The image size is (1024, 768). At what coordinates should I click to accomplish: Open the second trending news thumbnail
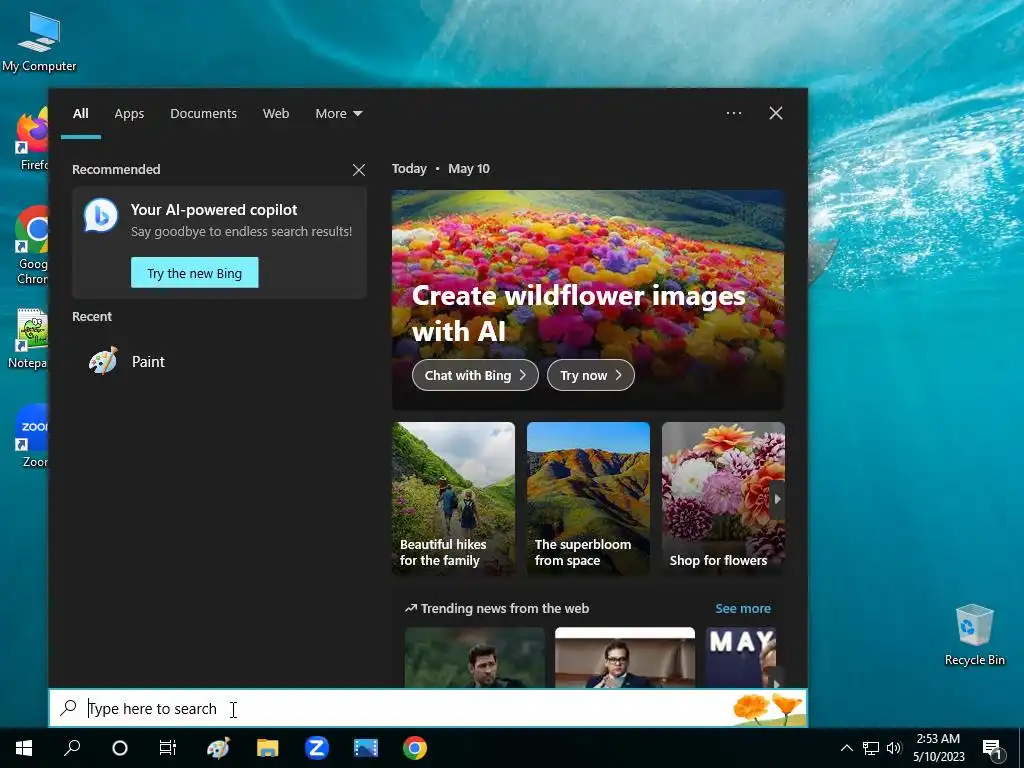pyautogui.click(x=625, y=657)
